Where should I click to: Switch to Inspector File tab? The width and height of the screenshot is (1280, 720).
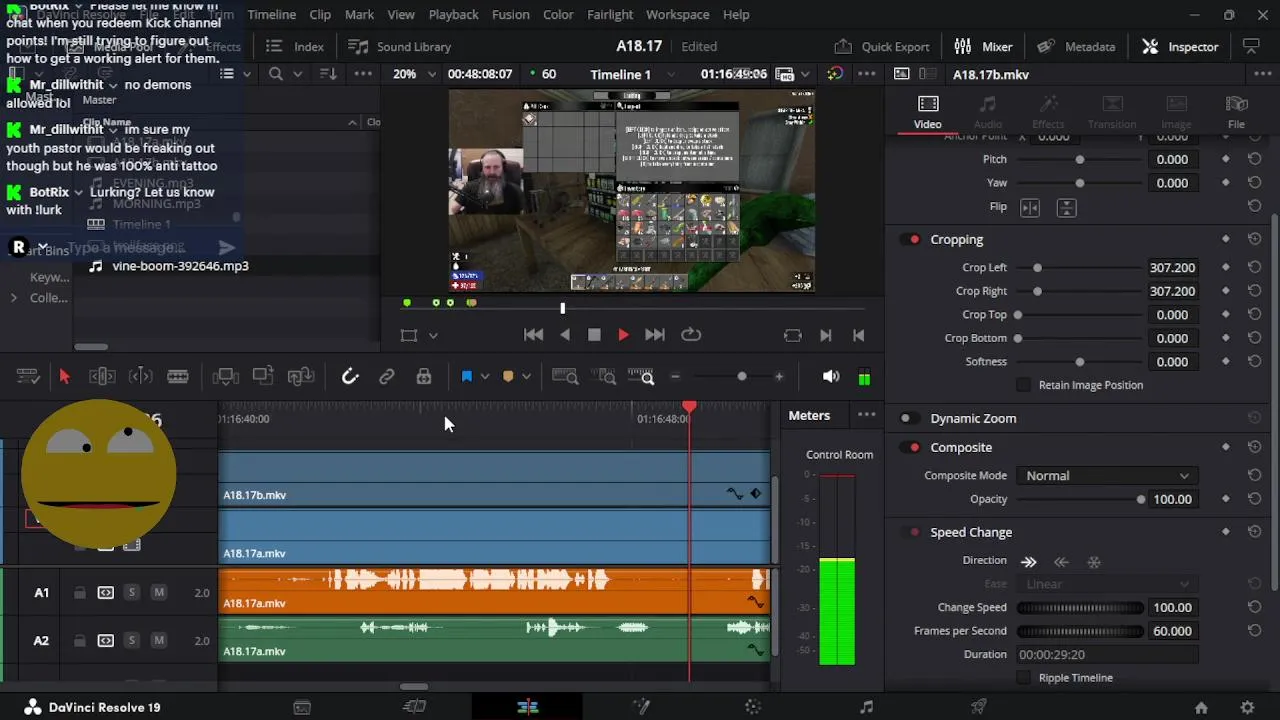click(1236, 112)
